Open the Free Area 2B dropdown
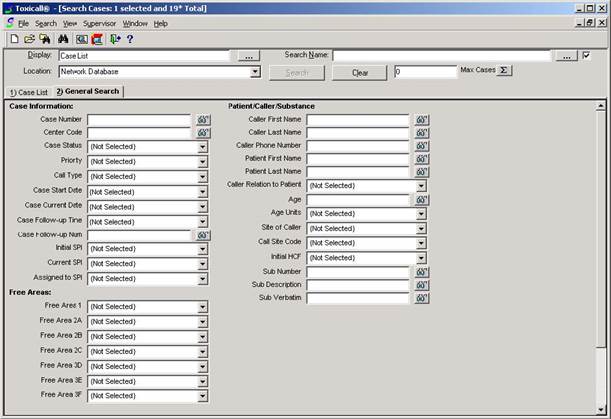611x419 pixels. [x=202, y=337]
